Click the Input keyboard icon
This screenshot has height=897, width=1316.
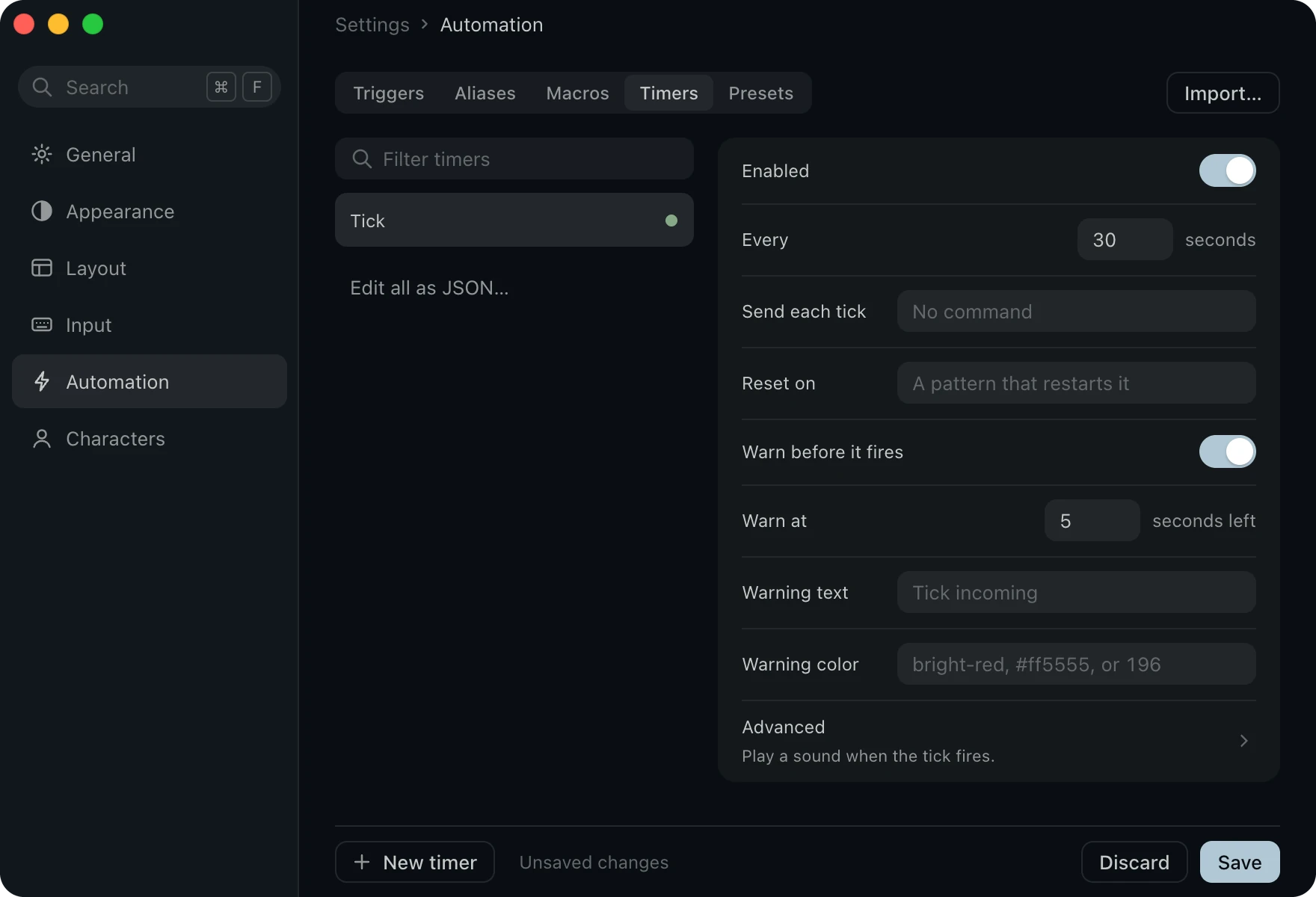[42, 325]
